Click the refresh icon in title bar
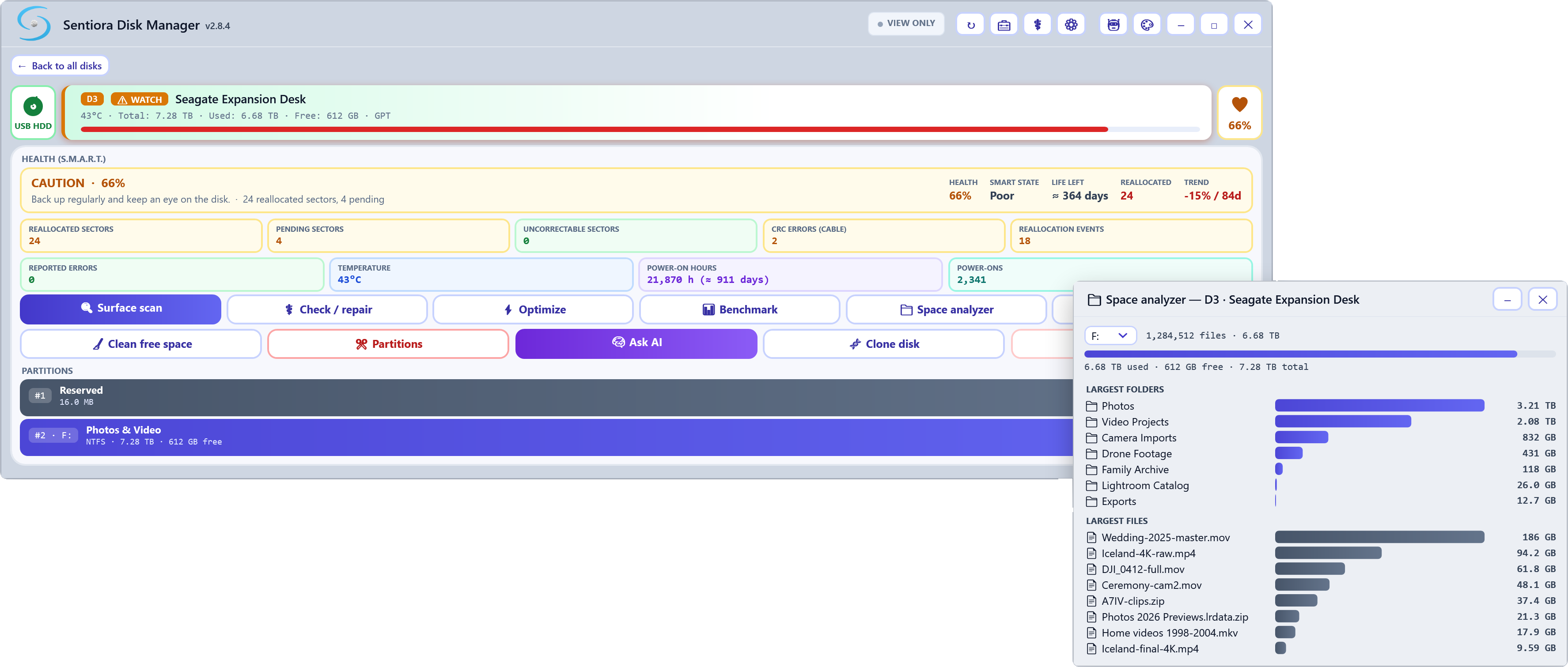This screenshot has width=1568, height=667. [x=970, y=25]
